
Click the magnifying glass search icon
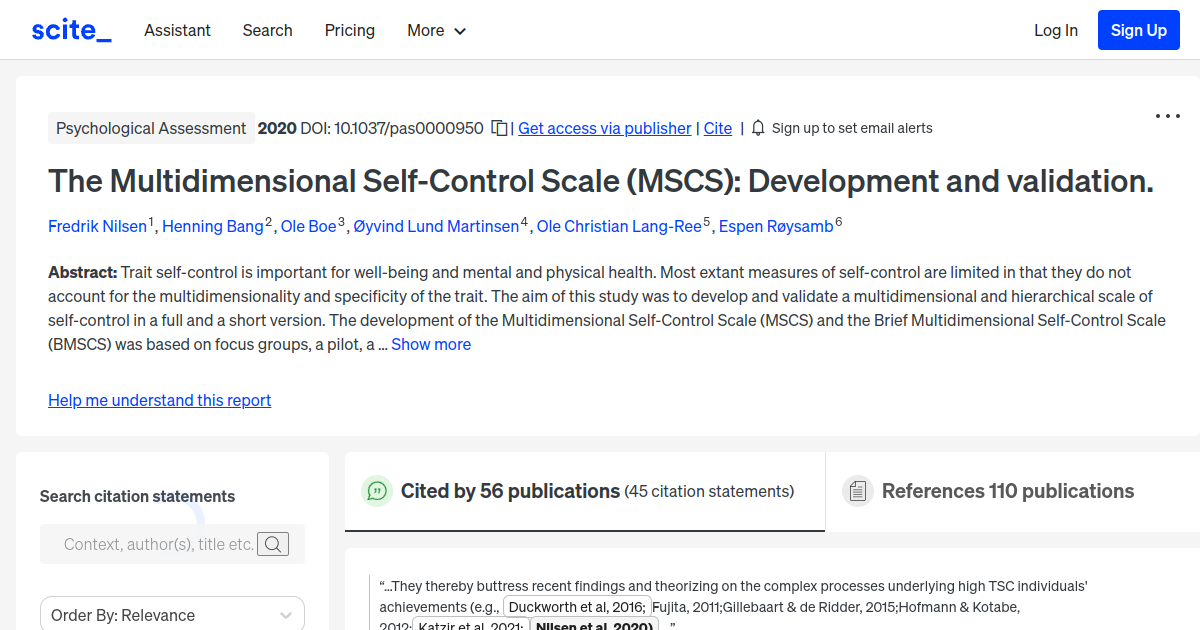(273, 544)
